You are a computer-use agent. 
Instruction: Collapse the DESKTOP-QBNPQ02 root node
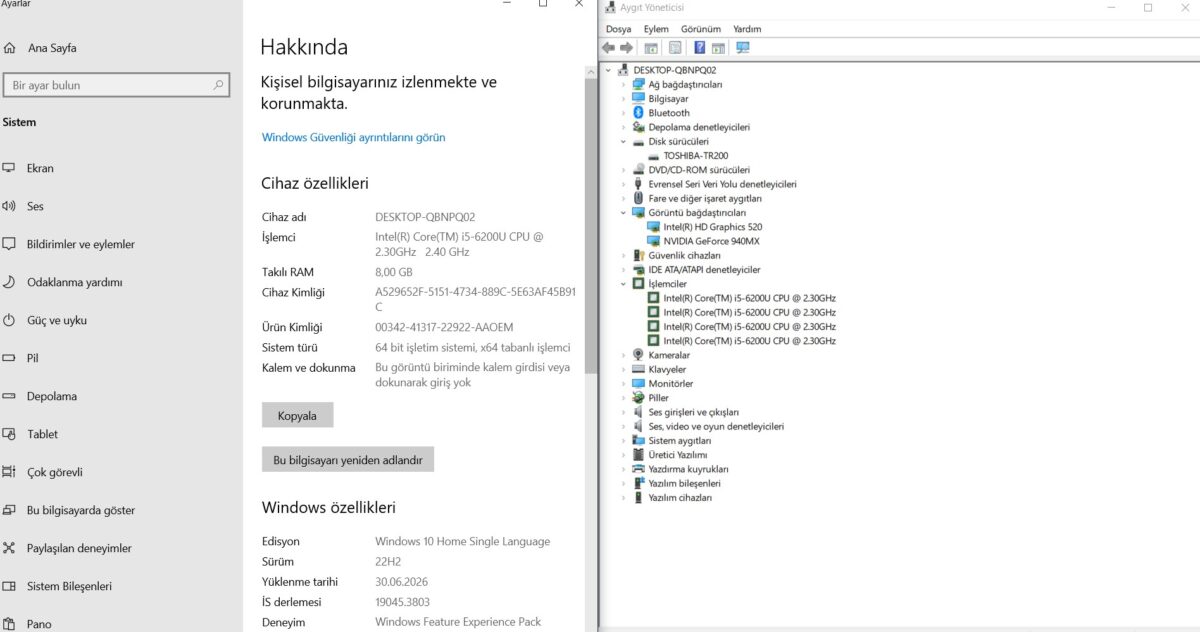coord(609,70)
